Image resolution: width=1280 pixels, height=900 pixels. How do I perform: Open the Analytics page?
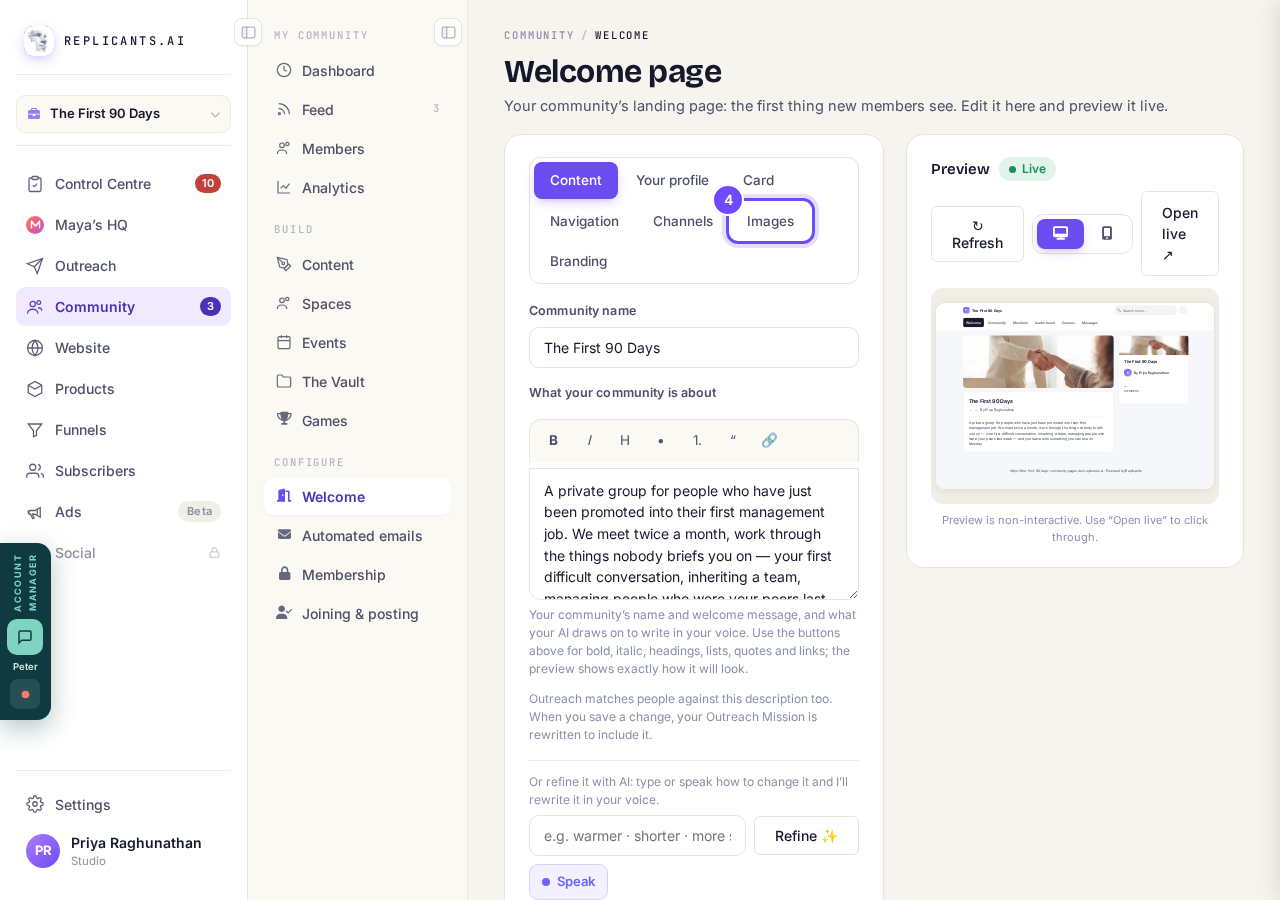[x=357, y=188]
